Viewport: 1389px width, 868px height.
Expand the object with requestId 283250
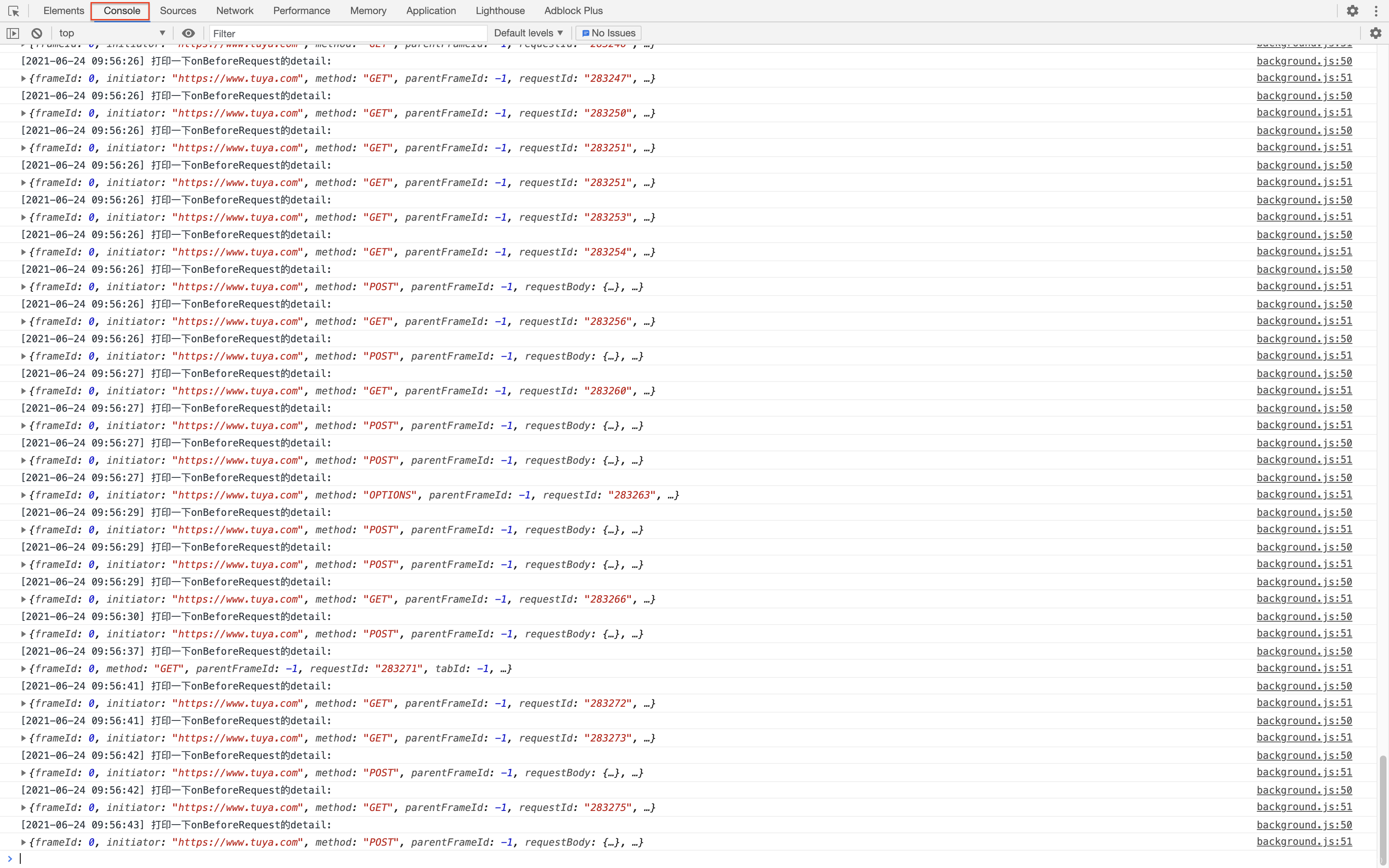click(x=24, y=113)
